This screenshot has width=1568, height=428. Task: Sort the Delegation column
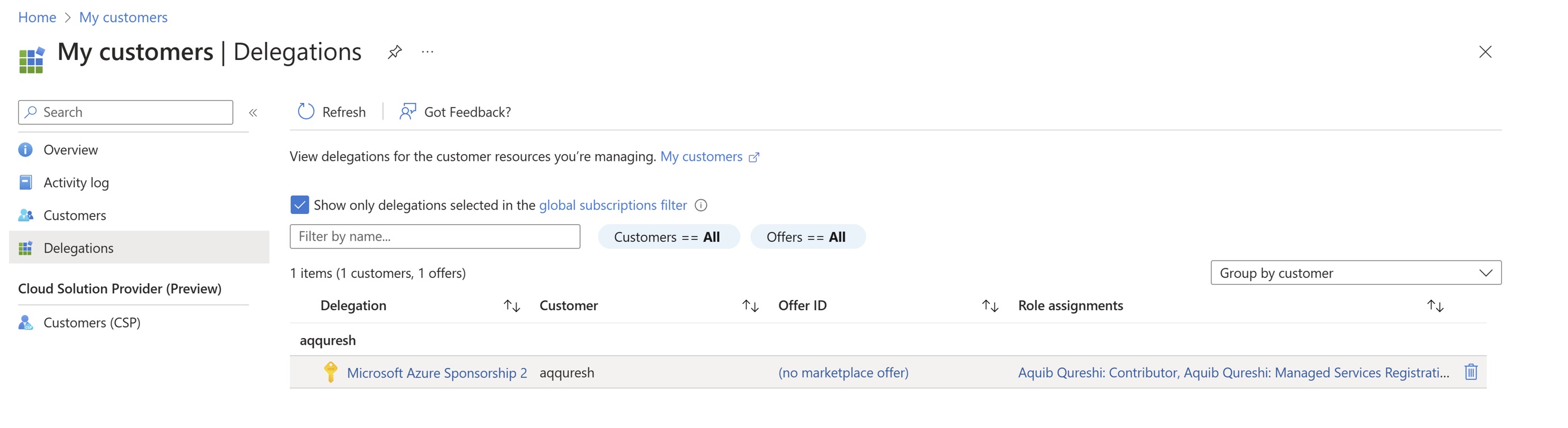point(512,306)
